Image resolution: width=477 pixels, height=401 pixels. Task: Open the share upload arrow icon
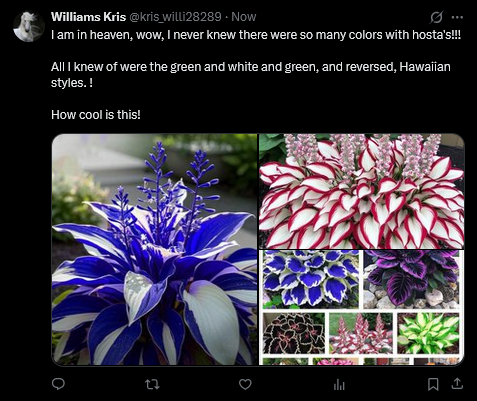point(457,384)
